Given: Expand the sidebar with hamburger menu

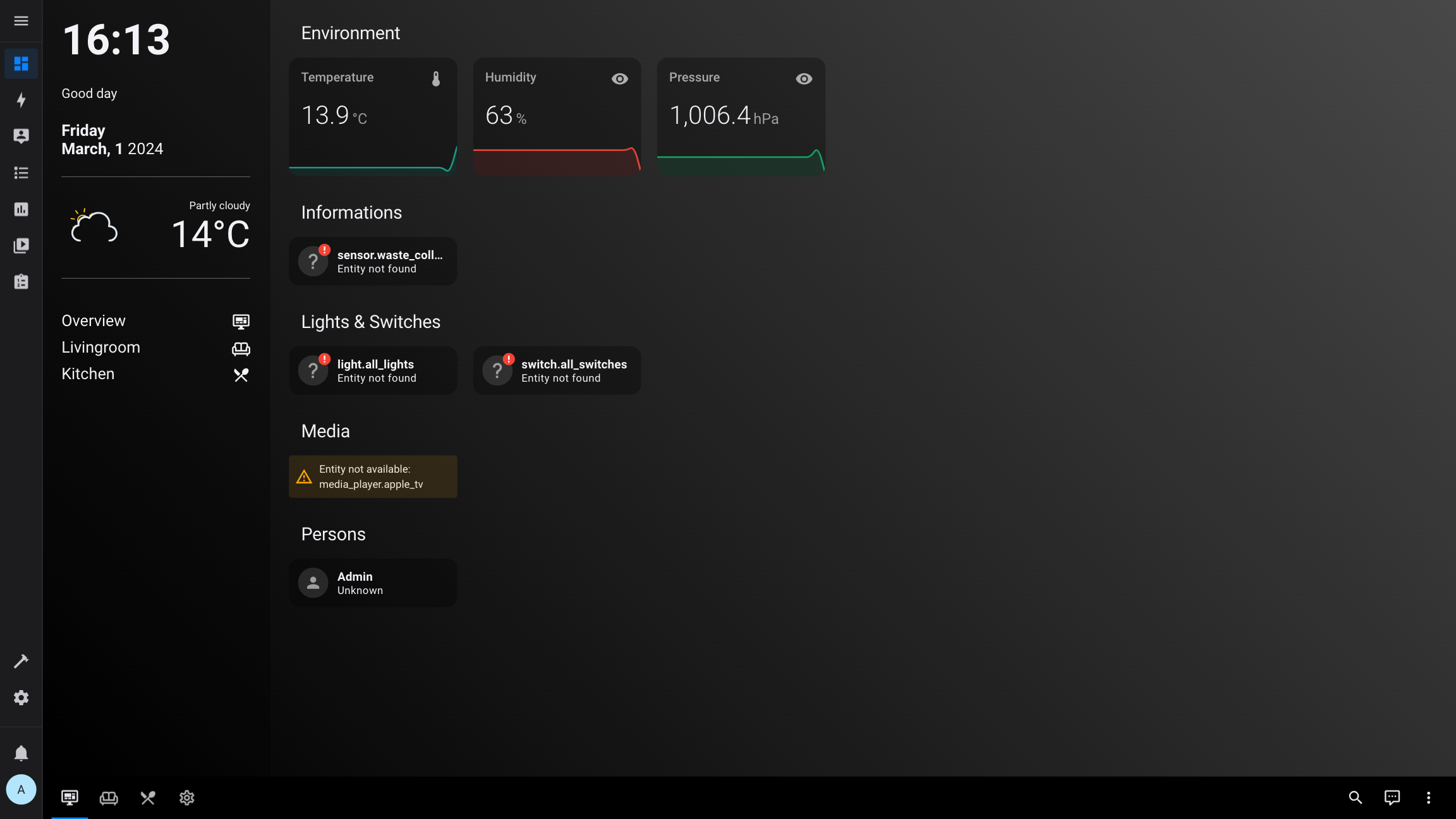Looking at the screenshot, I should [x=21, y=21].
